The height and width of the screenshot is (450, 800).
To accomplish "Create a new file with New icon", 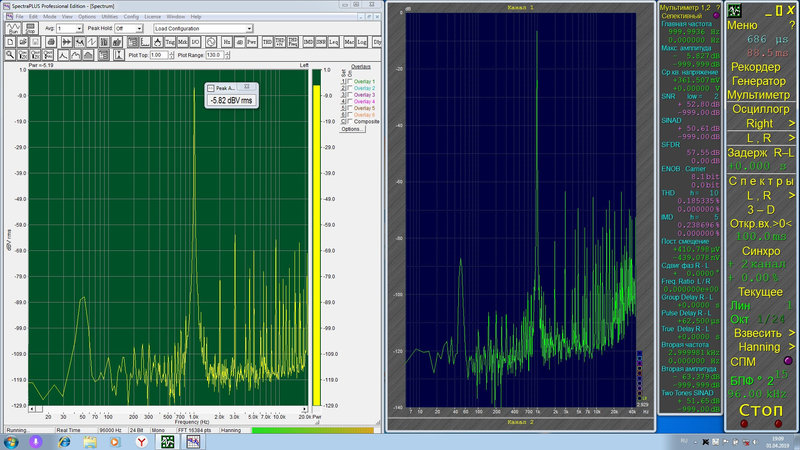I will pyautogui.click(x=11, y=42).
